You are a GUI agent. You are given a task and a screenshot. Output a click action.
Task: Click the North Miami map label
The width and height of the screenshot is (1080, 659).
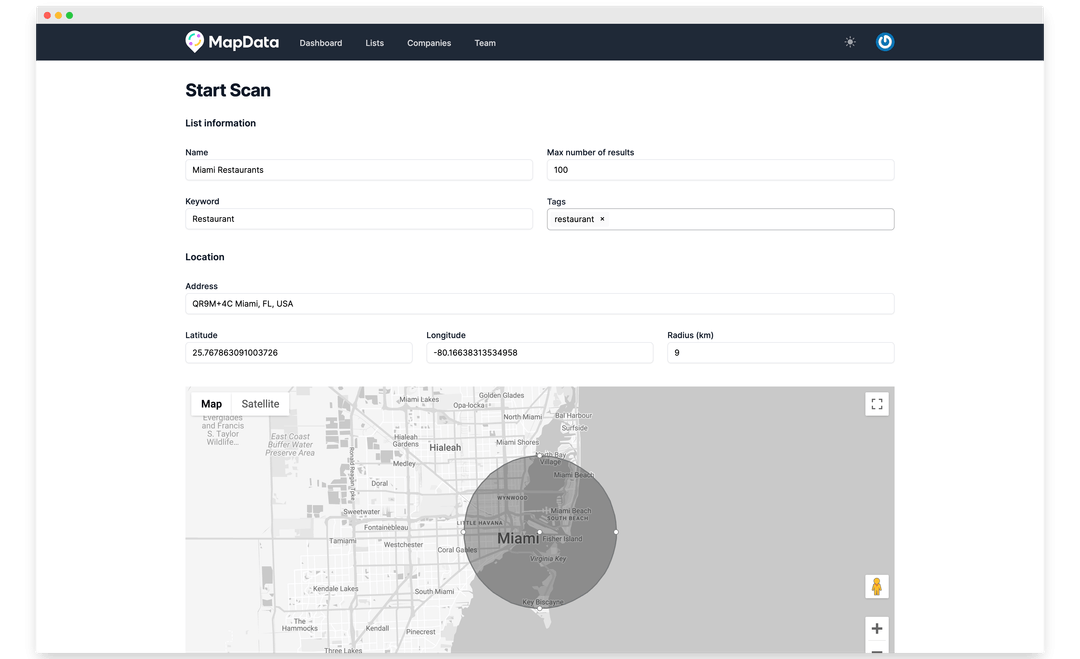point(522,417)
